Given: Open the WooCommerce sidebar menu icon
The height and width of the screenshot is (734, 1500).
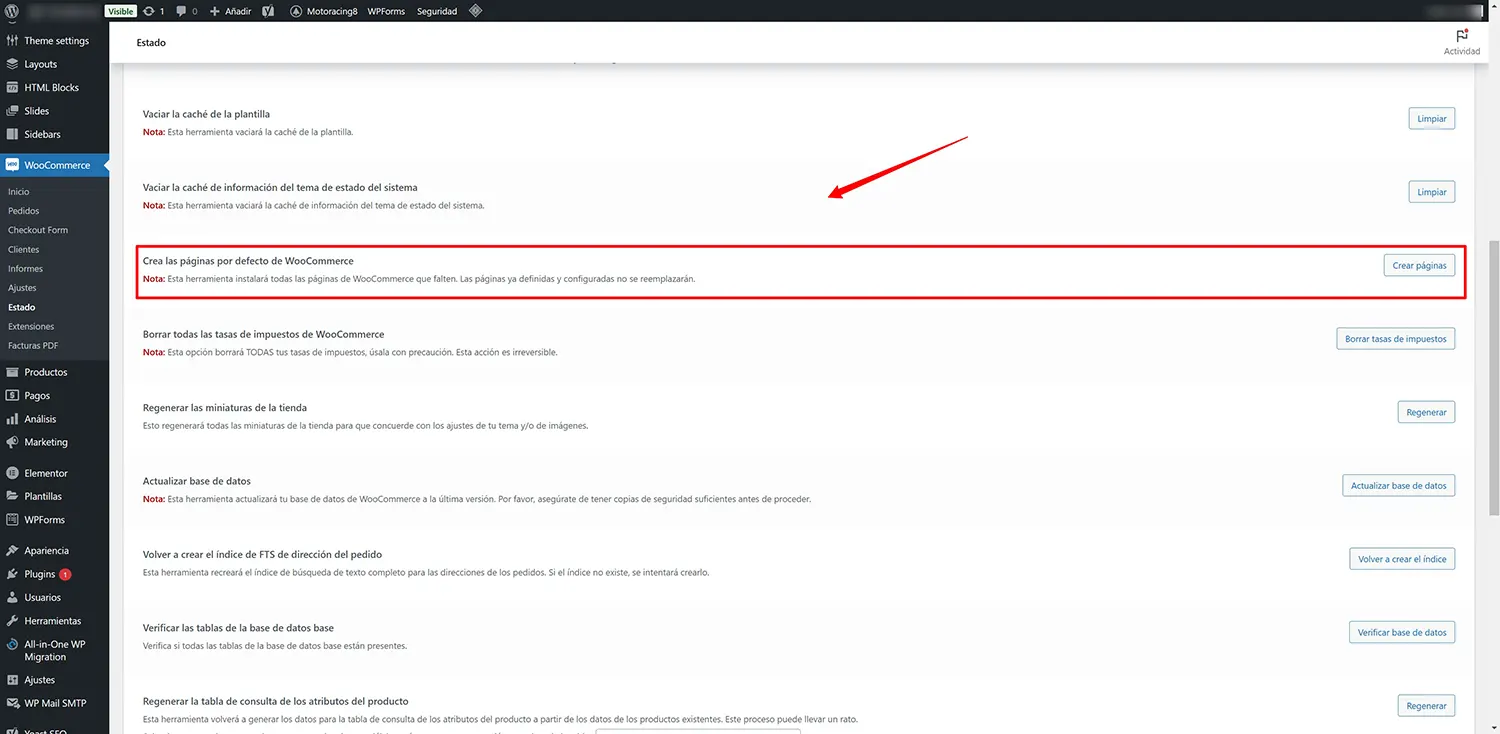Looking at the screenshot, I should coord(11,164).
